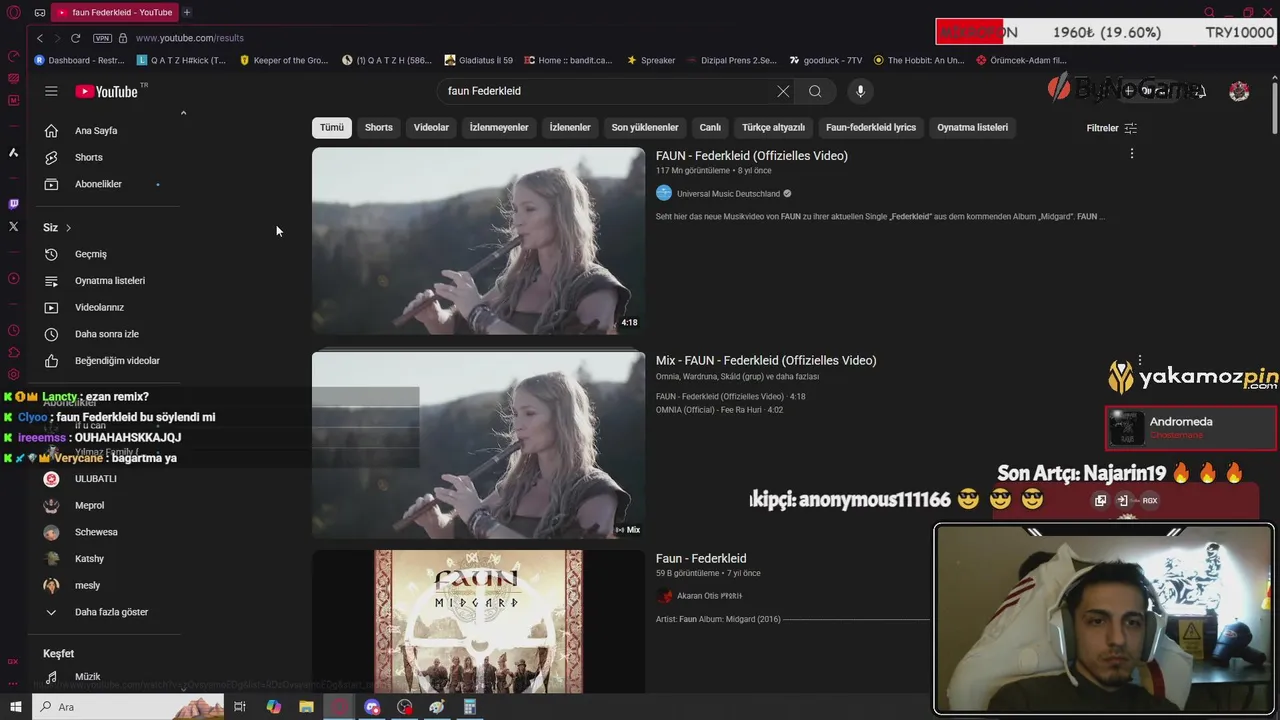Open the Mix playlist thumbnail
Image resolution: width=1280 pixels, height=720 pixels.
(478, 445)
